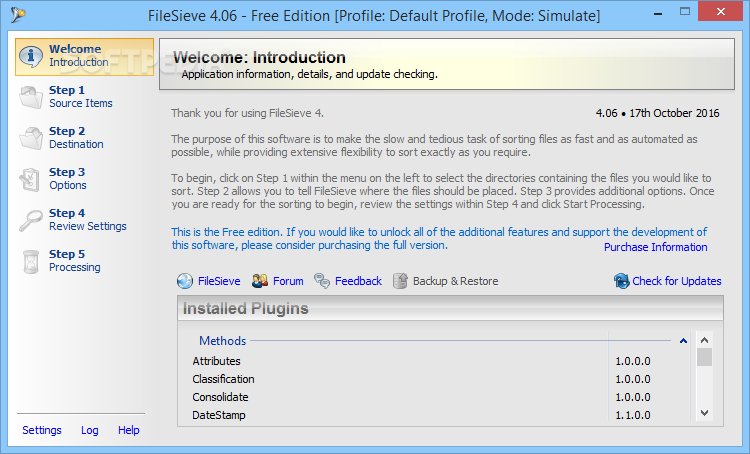This screenshot has height=454, width=750.
Task: Click the Installed Plugins header
Action: [x=450, y=309]
